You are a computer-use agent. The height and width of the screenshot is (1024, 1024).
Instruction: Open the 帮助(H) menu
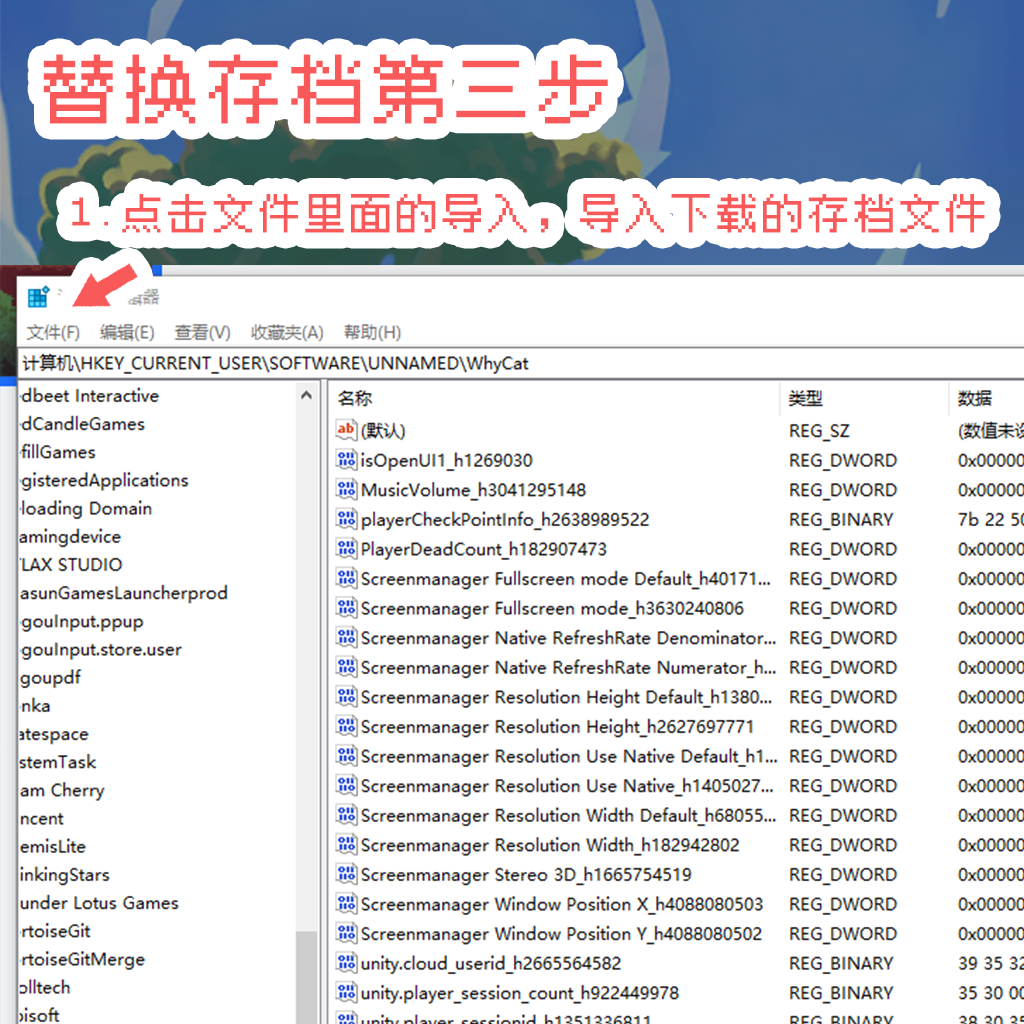(372, 332)
